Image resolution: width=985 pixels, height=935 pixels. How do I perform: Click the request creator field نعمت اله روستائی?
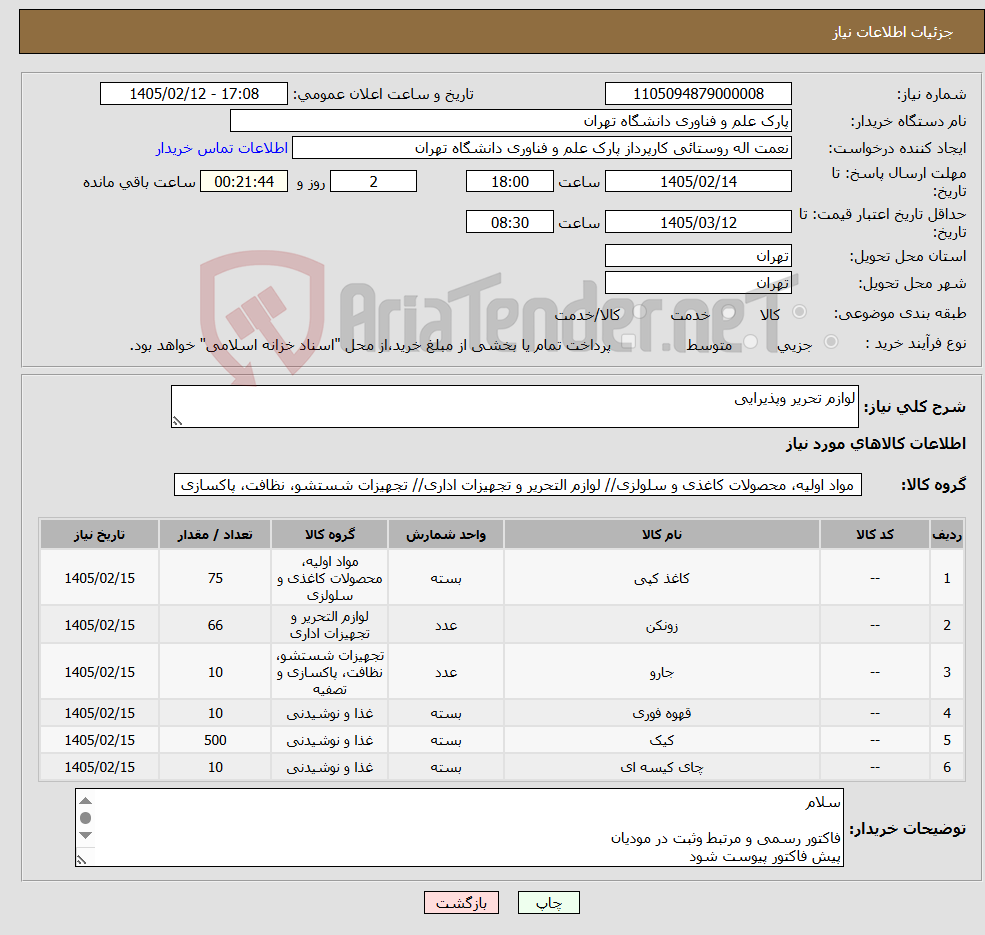(541, 148)
